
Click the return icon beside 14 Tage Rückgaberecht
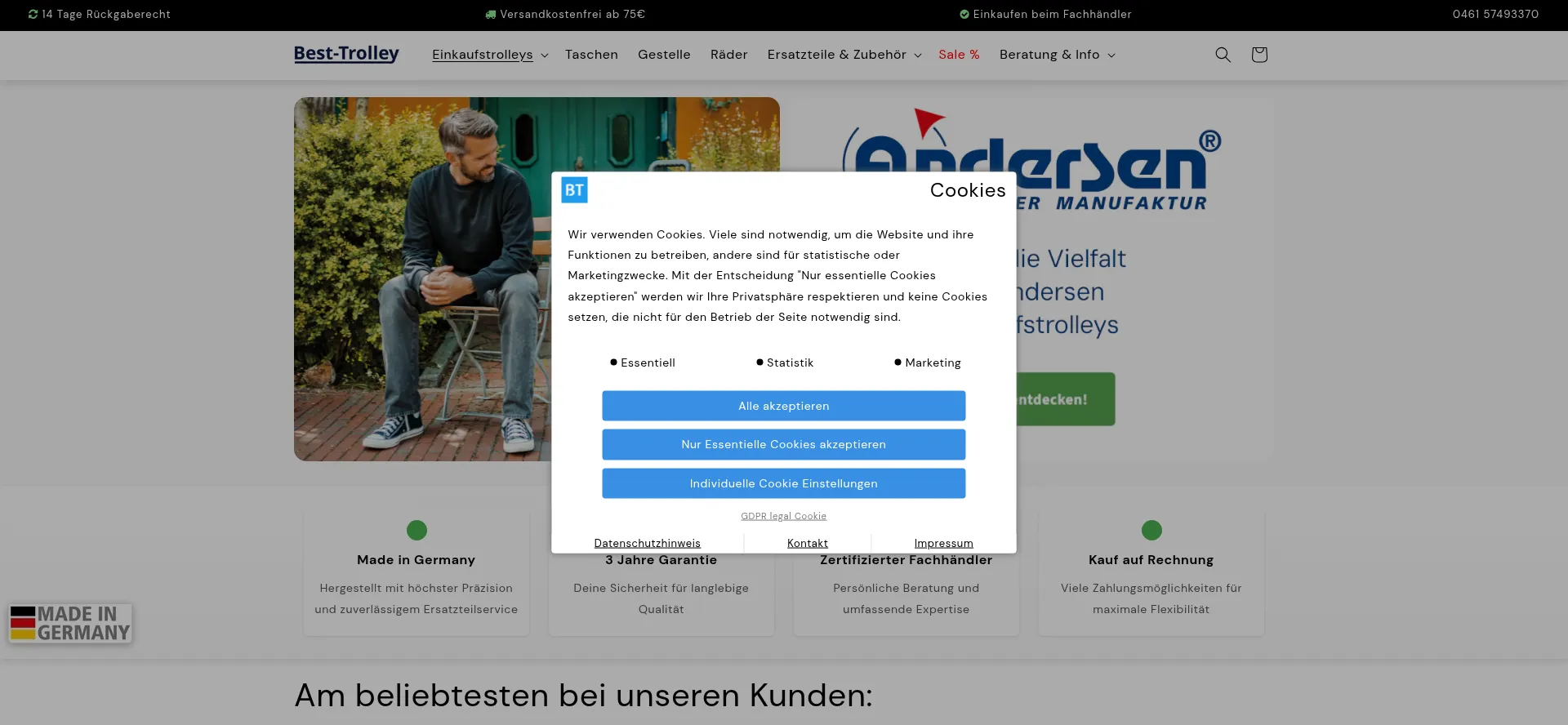coord(33,15)
